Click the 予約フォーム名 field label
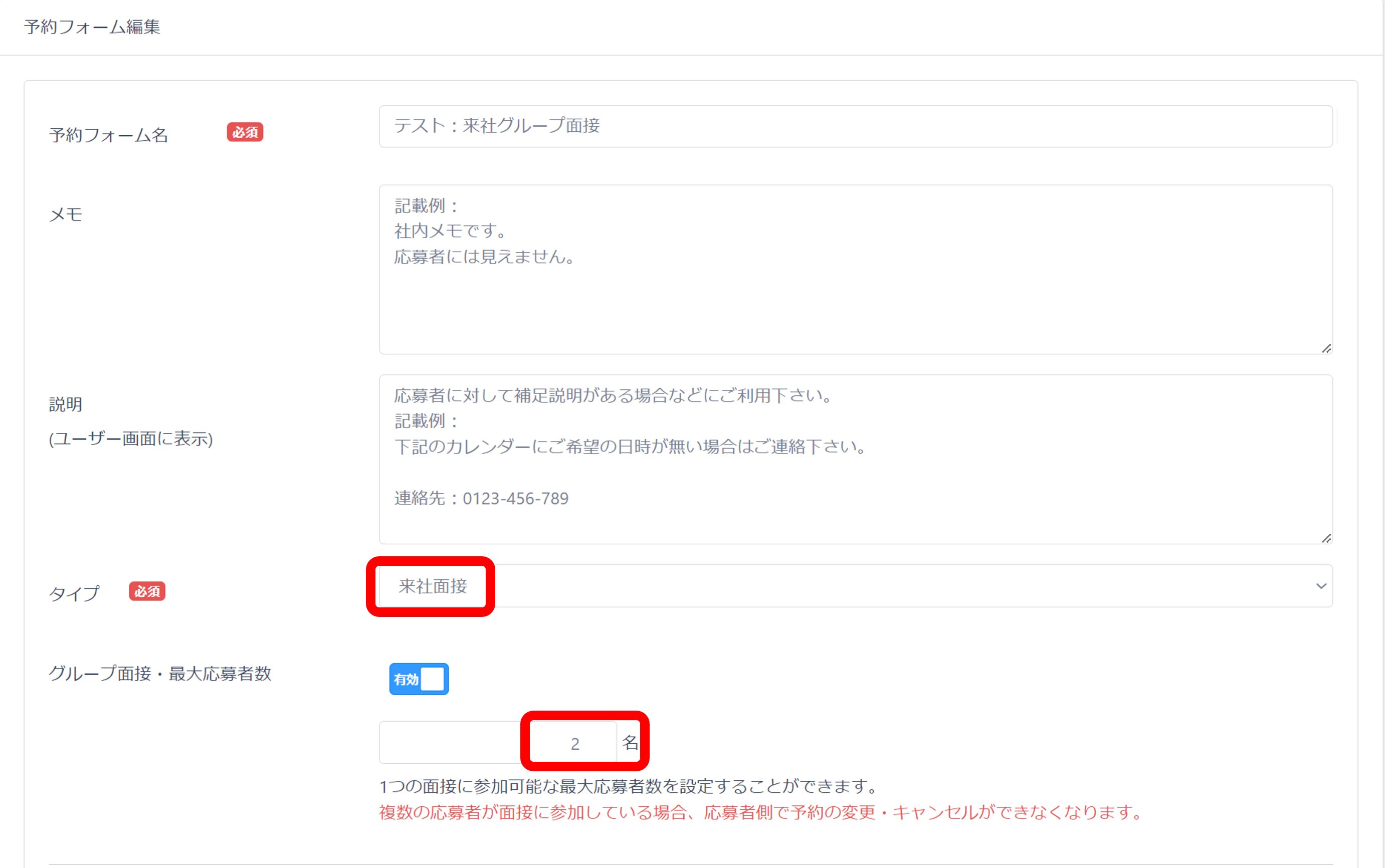 (109, 135)
